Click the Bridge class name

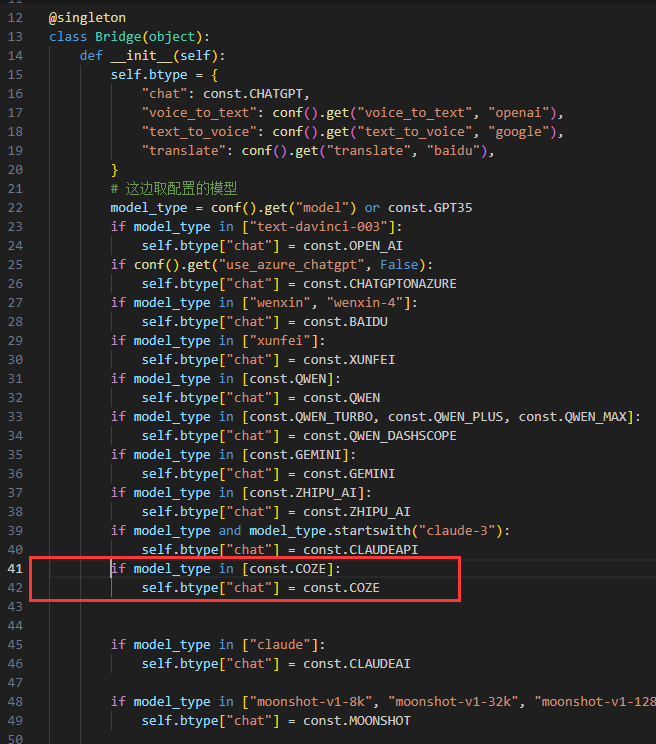(118, 37)
